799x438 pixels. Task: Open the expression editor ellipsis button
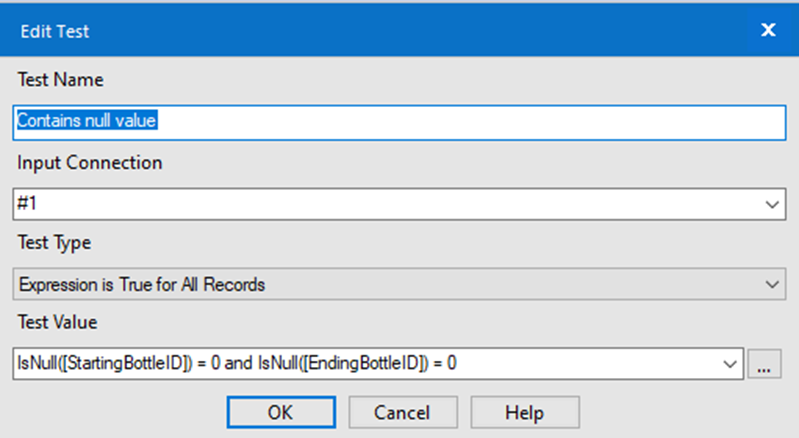pos(764,364)
